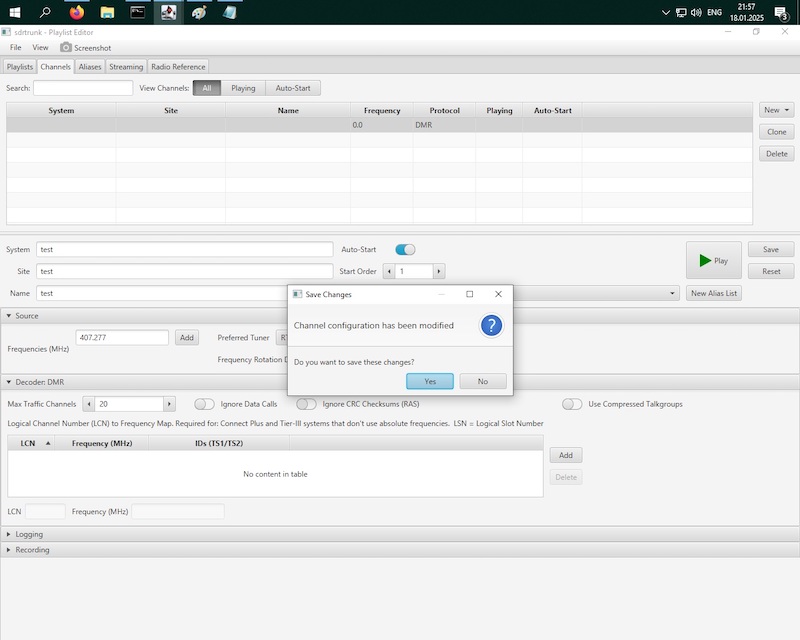Filter view to Auto-Start channels
The height and width of the screenshot is (640, 800).
pyautogui.click(x=293, y=88)
